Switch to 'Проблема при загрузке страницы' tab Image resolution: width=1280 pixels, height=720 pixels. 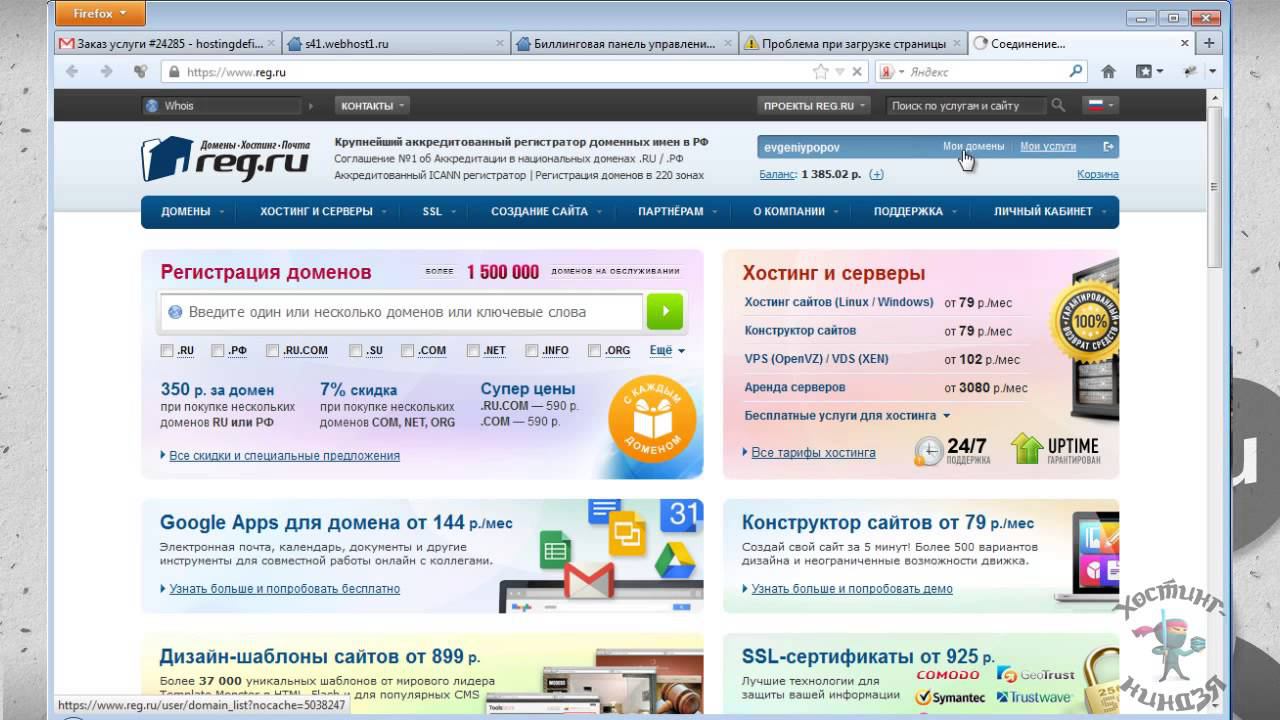tap(853, 44)
